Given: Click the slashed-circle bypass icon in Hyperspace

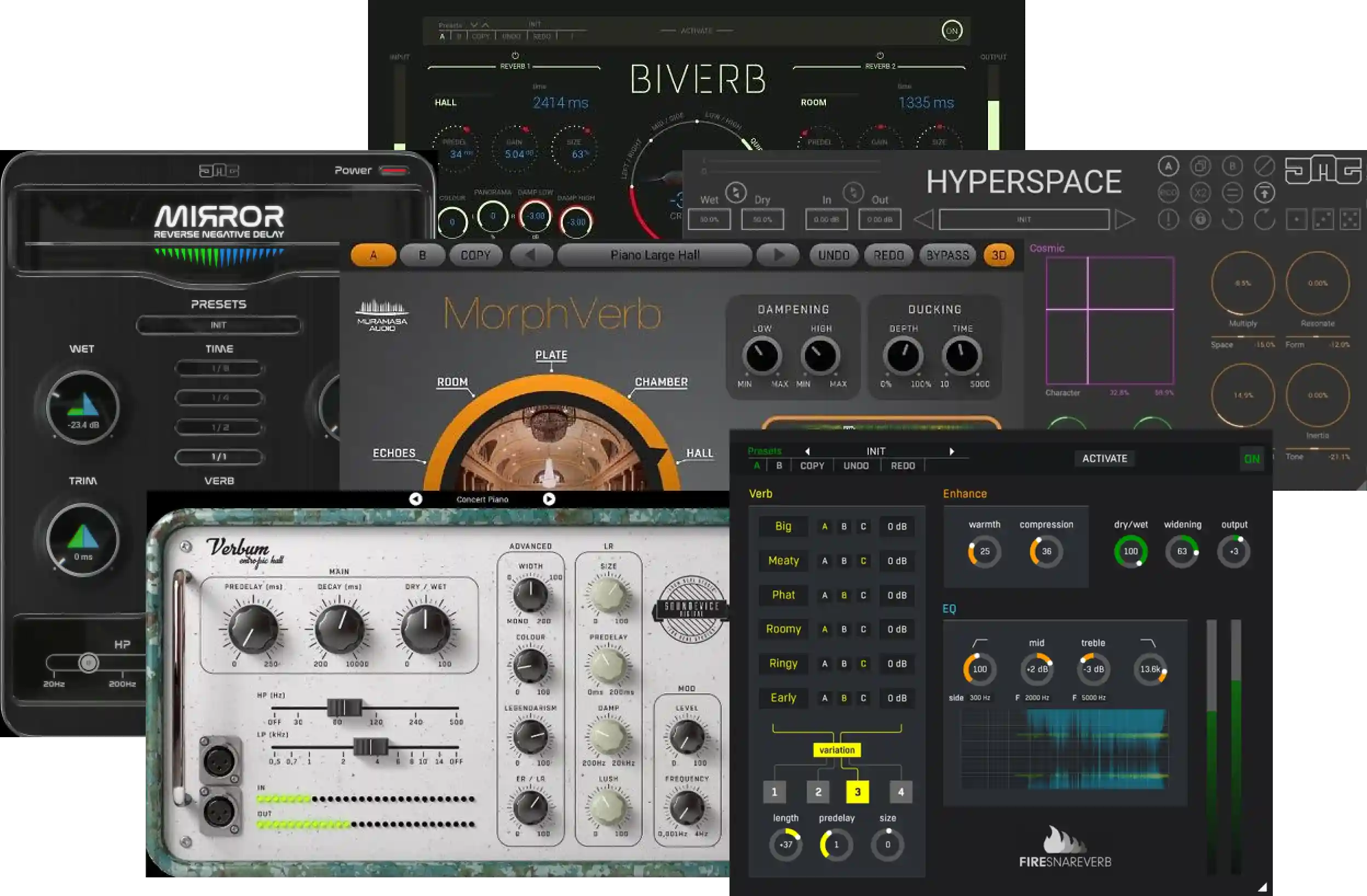Looking at the screenshot, I should 1264,166.
